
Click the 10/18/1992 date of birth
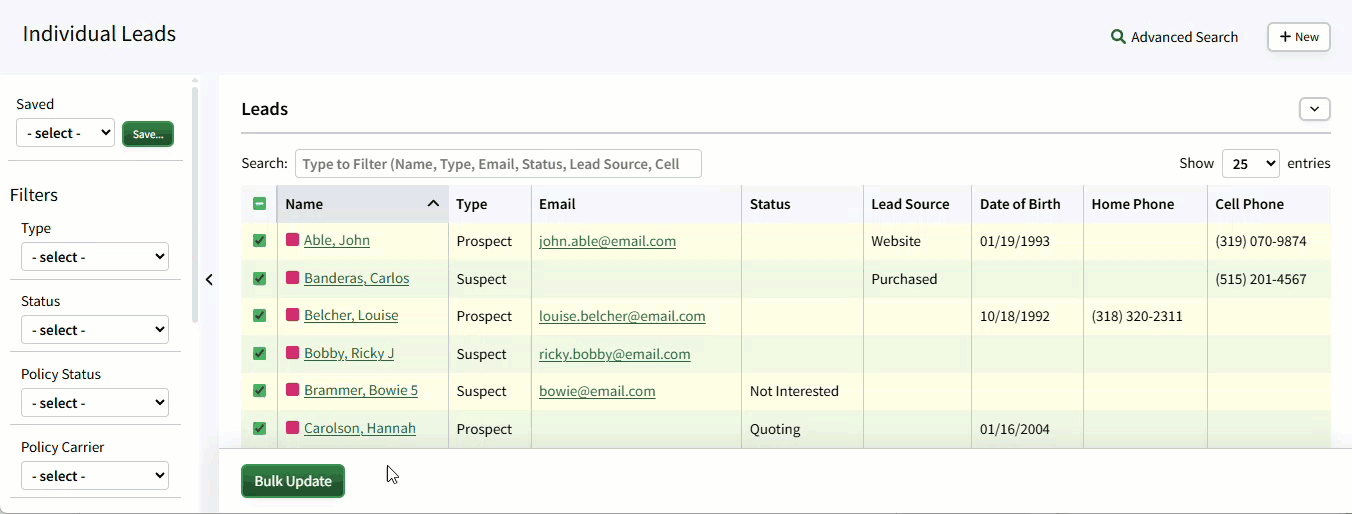[x=1015, y=316]
